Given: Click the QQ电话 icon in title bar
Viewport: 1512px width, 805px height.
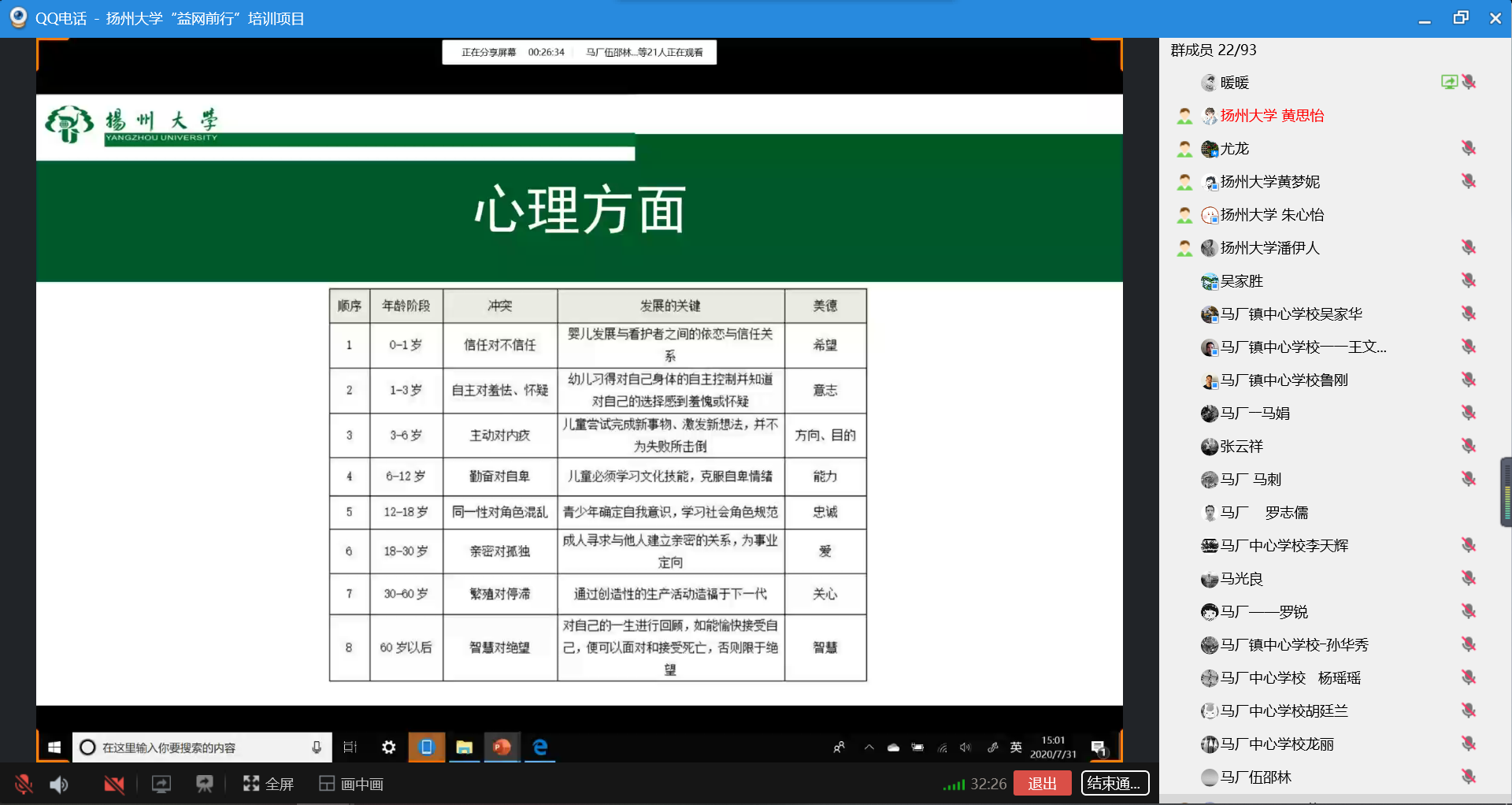Looking at the screenshot, I should point(18,17).
